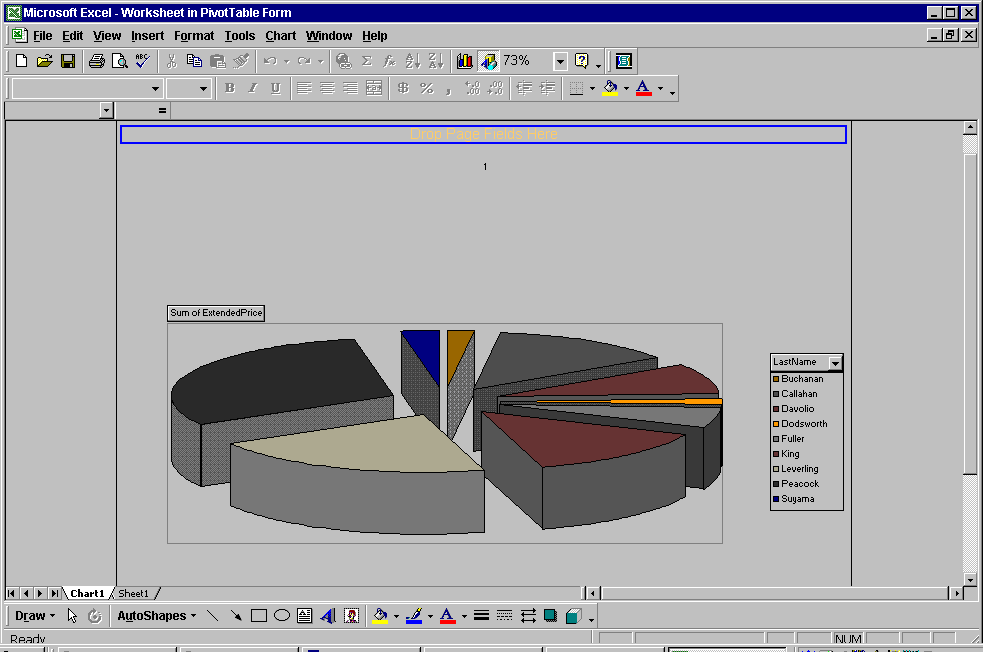Screen dimensions: 983x652
Task: Open a file with Open folder icon
Action: 45,61
